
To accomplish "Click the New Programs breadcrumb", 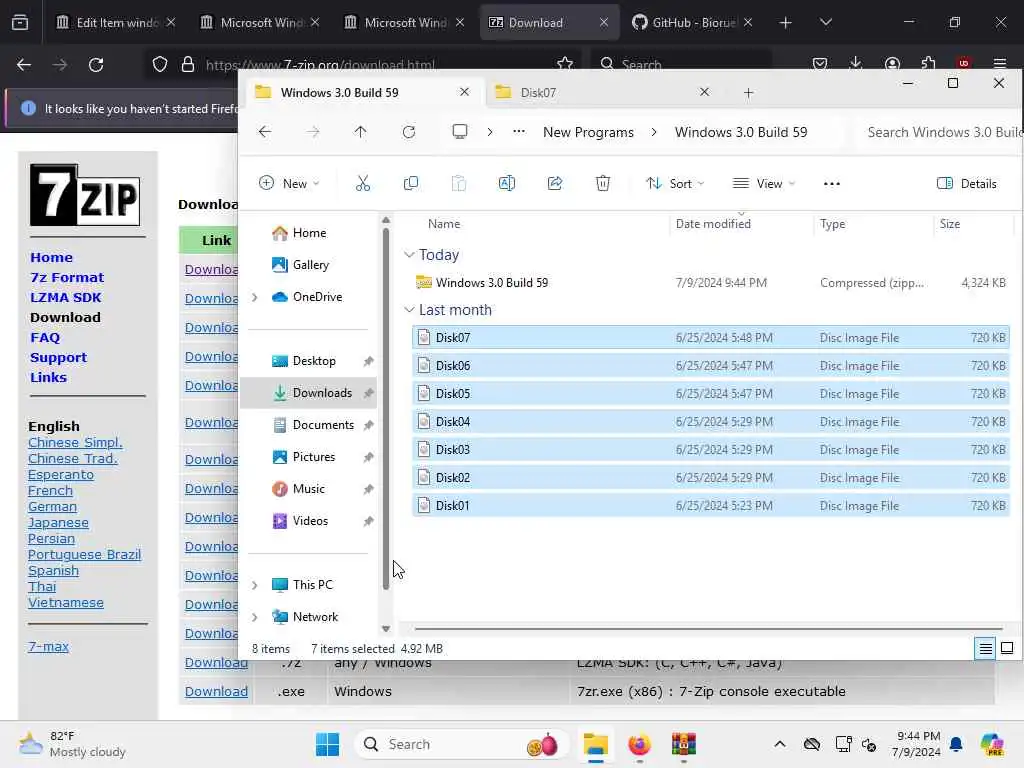I will pyautogui.click(x=588, y=132).
